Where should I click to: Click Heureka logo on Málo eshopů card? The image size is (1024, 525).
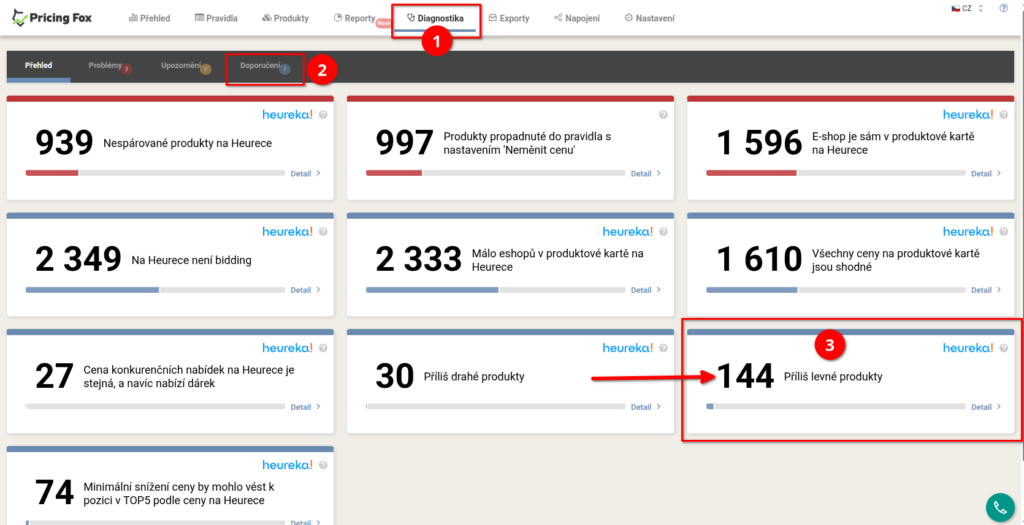pyautogui.click(x=628, y=231)
